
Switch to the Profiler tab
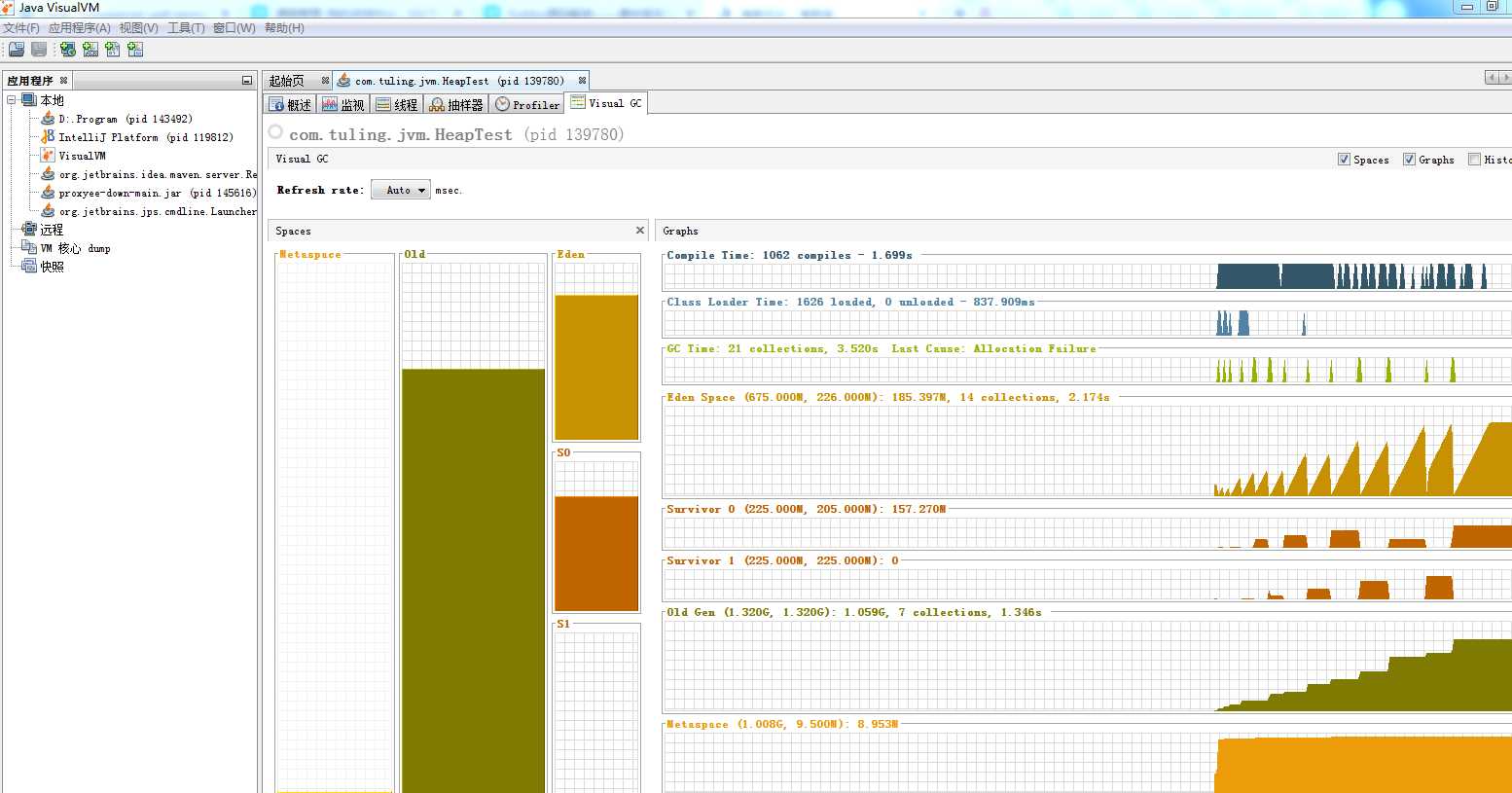528,104
